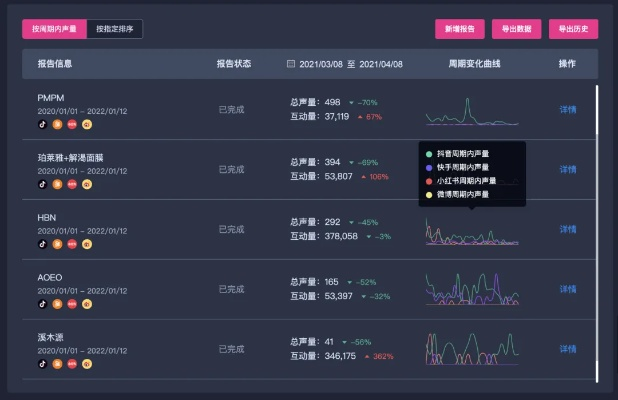Click the 已完成 status in the AOEO row
The width and height of the screenshot is (618, 400).
click(231, 289)
